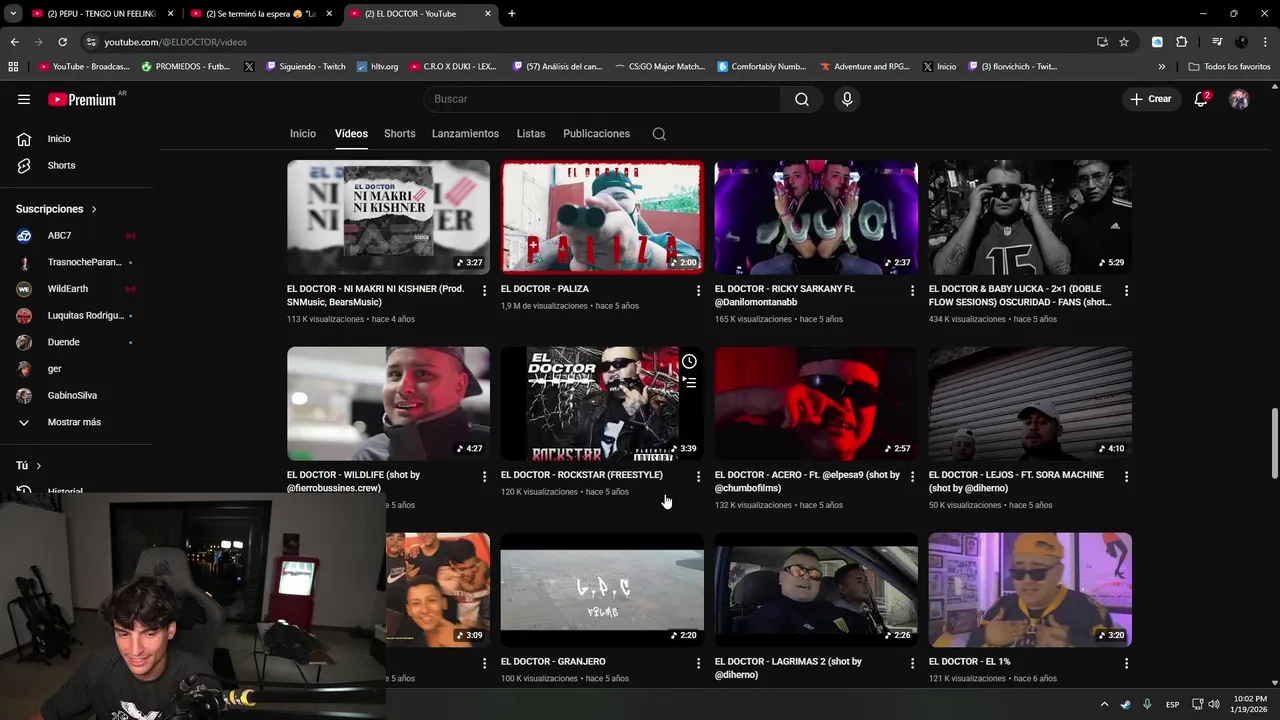Open options for ROCKSTAR (FREESTYLE) video
This screenshot has height=720, width=1280.
698,477
